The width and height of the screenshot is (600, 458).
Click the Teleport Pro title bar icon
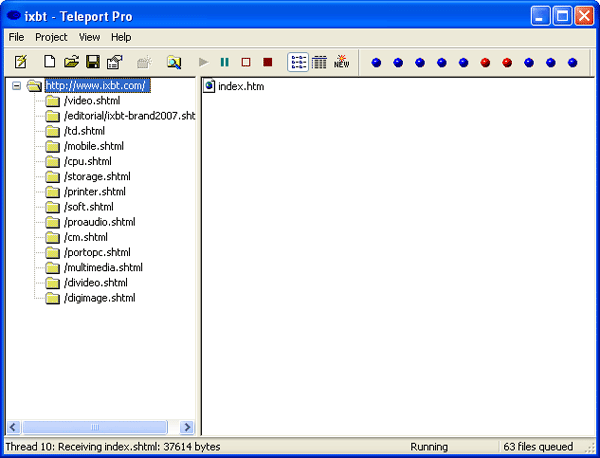point(13,16)
